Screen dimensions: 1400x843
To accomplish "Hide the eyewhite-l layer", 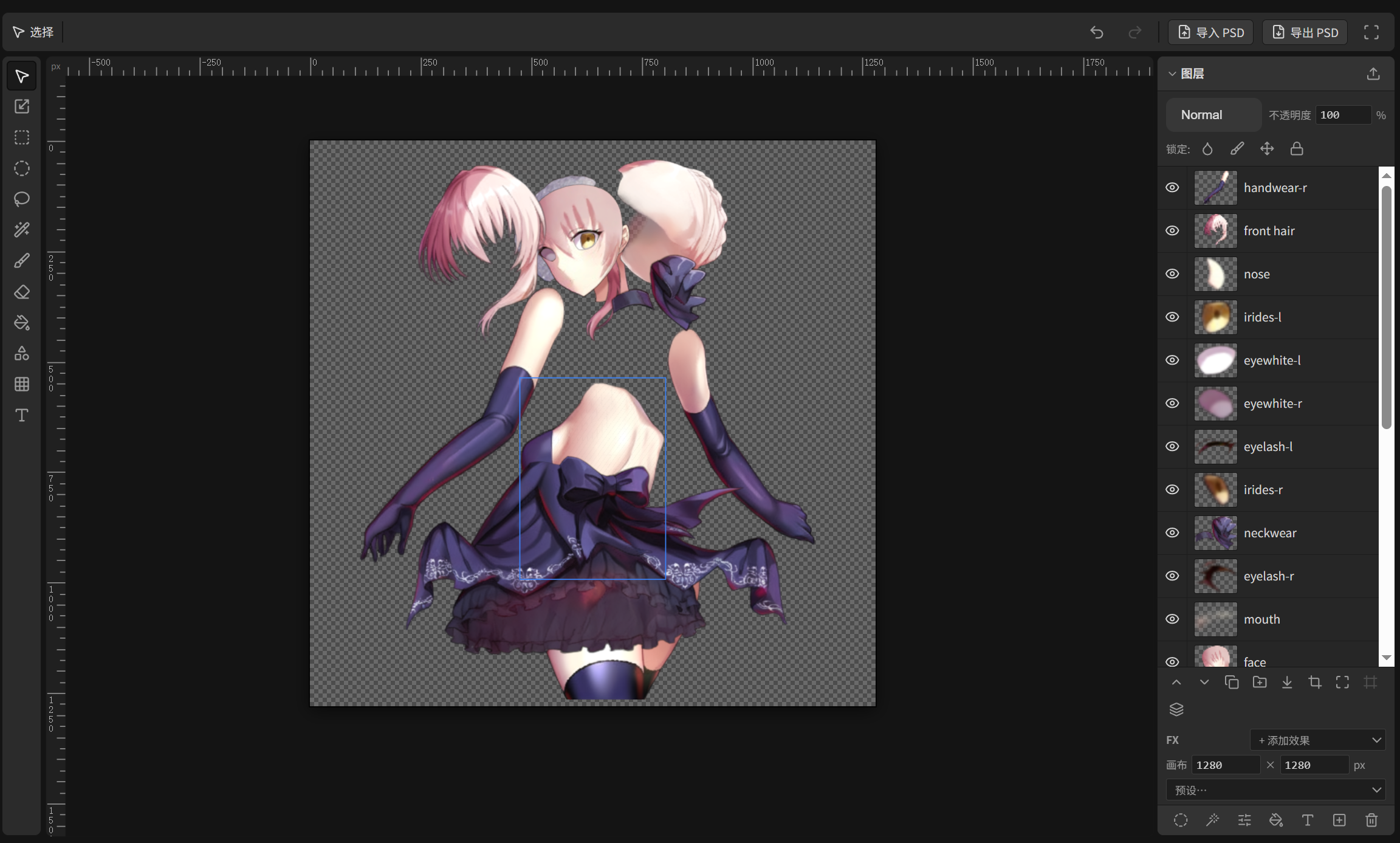I will (1172, 360).
